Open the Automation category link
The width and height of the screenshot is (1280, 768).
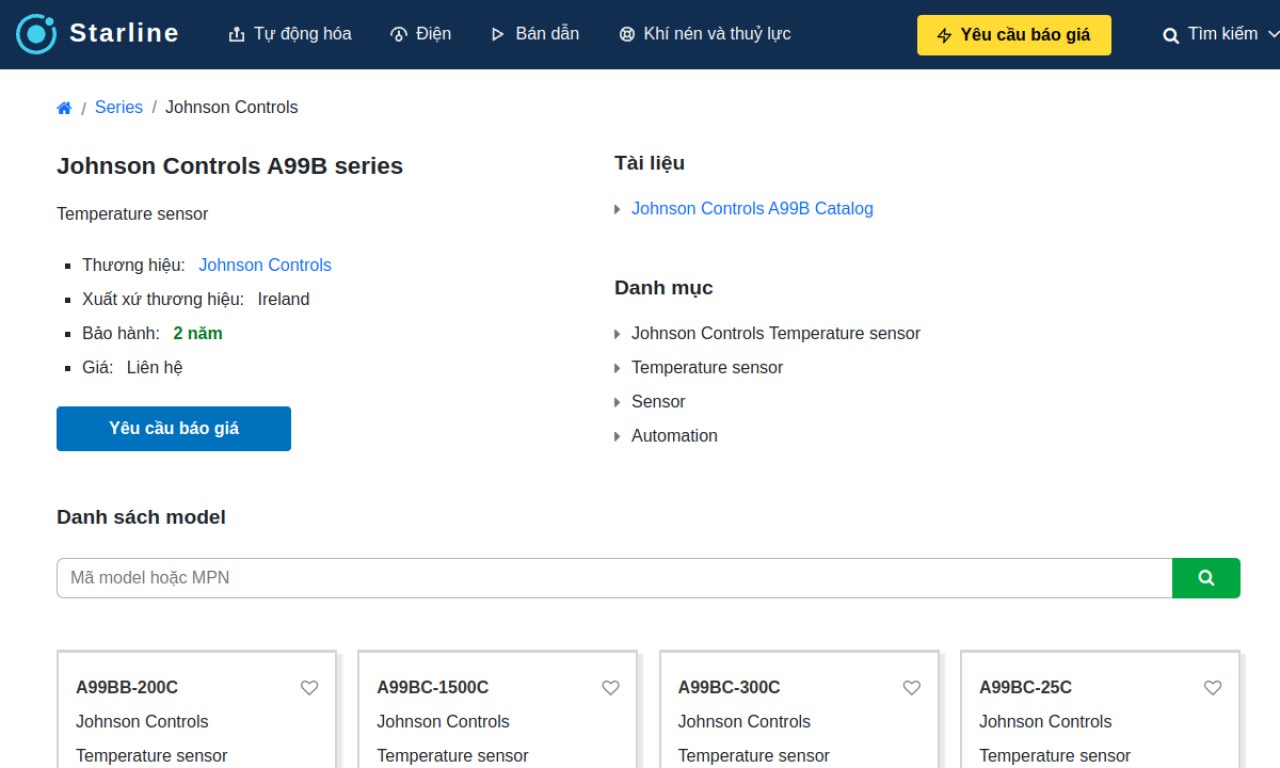point(674,436)
